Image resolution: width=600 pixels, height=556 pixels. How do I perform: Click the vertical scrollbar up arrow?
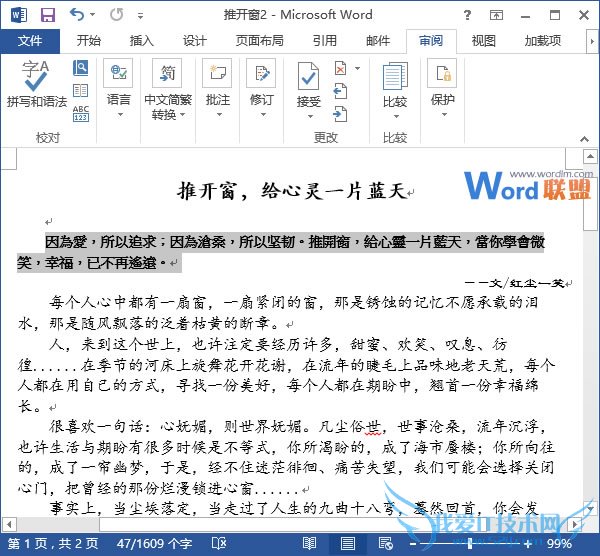[x=590, y=156]
